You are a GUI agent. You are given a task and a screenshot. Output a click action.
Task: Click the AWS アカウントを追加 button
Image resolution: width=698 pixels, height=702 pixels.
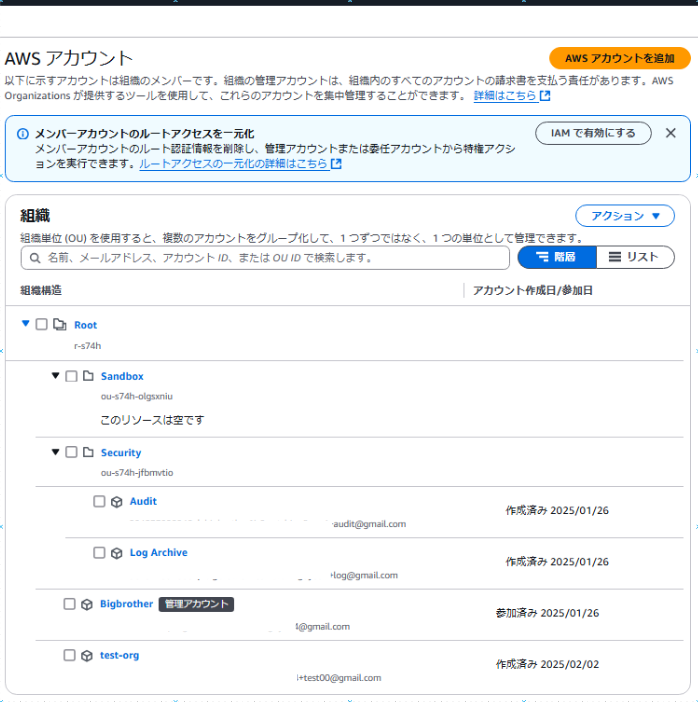(x=620, y=58)
